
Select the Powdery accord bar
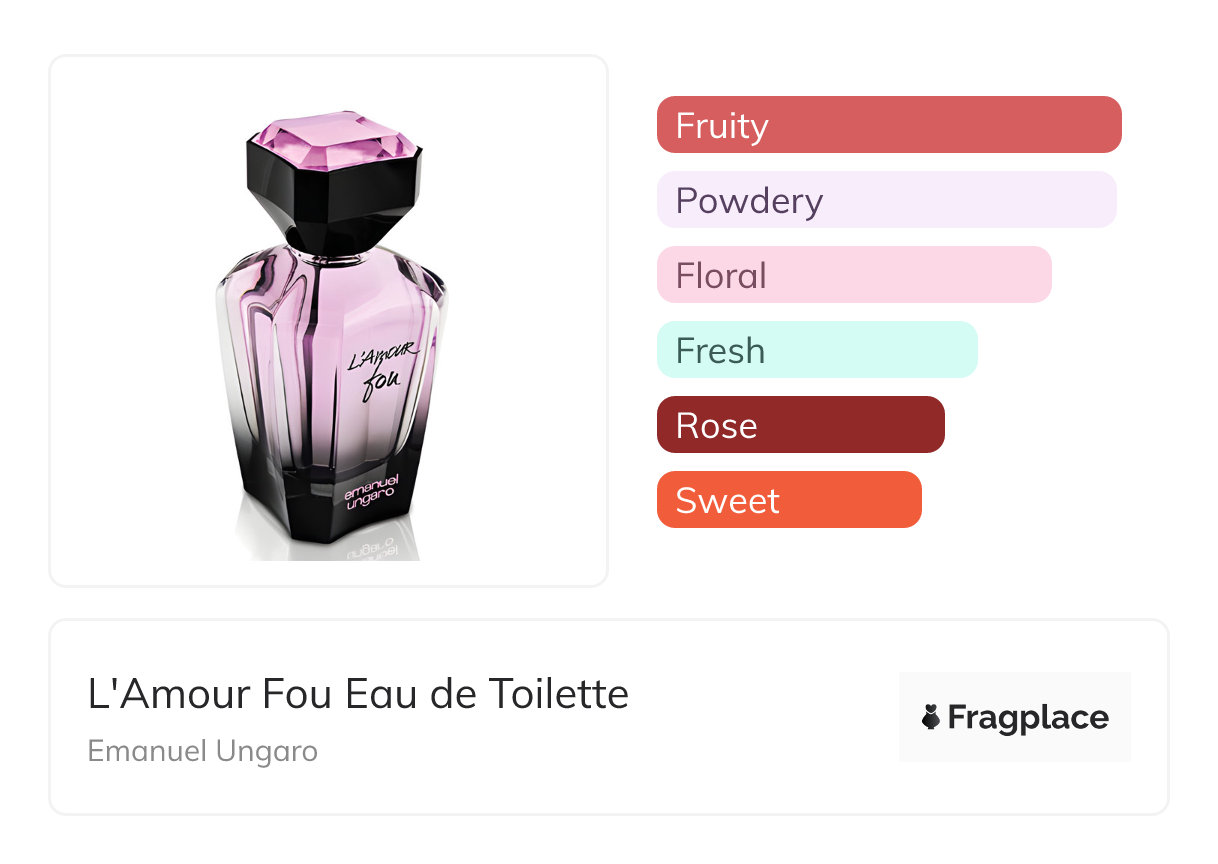(886, 200)
